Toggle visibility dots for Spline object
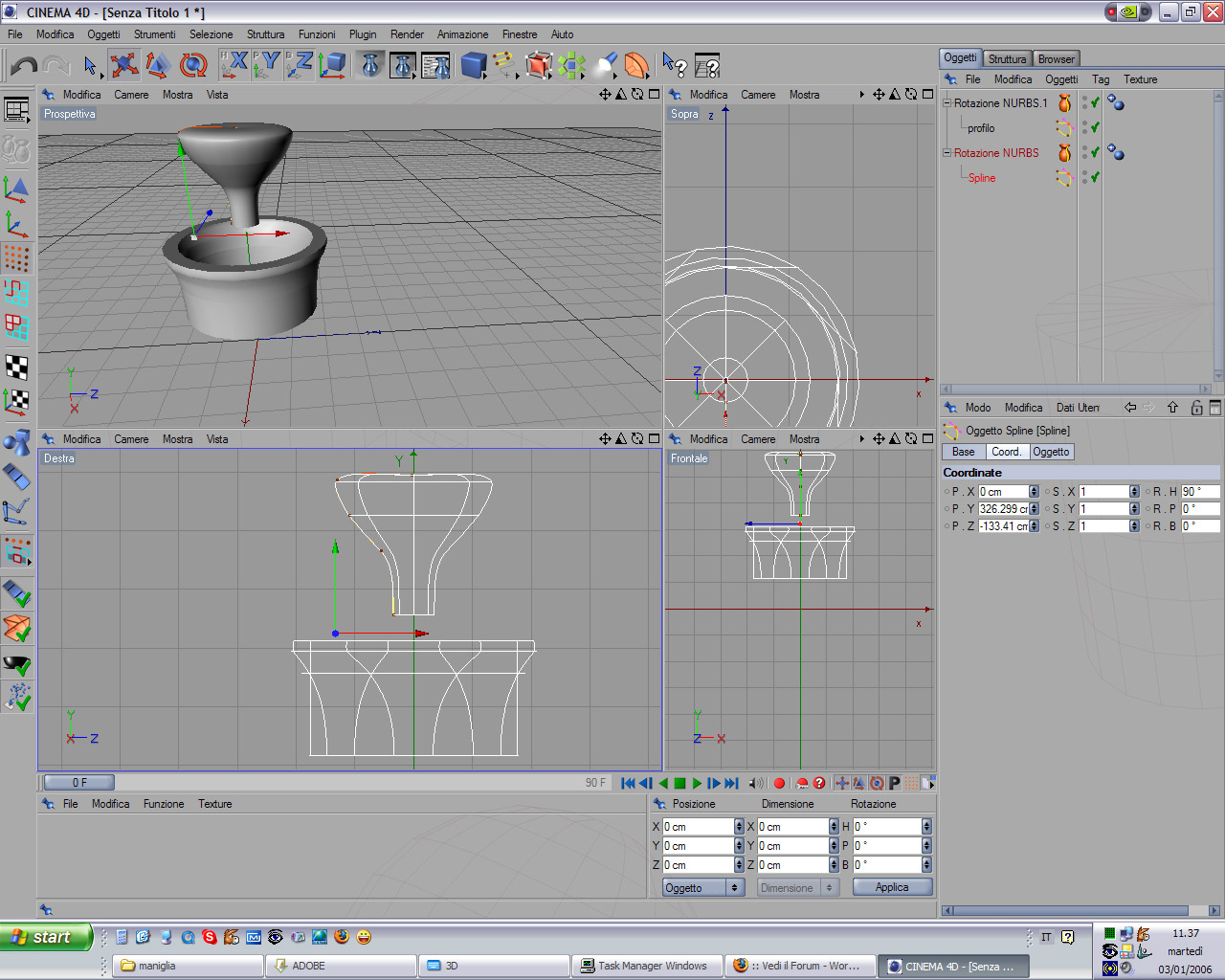Screen dimensions: 1225x980 coord(1084,177)
